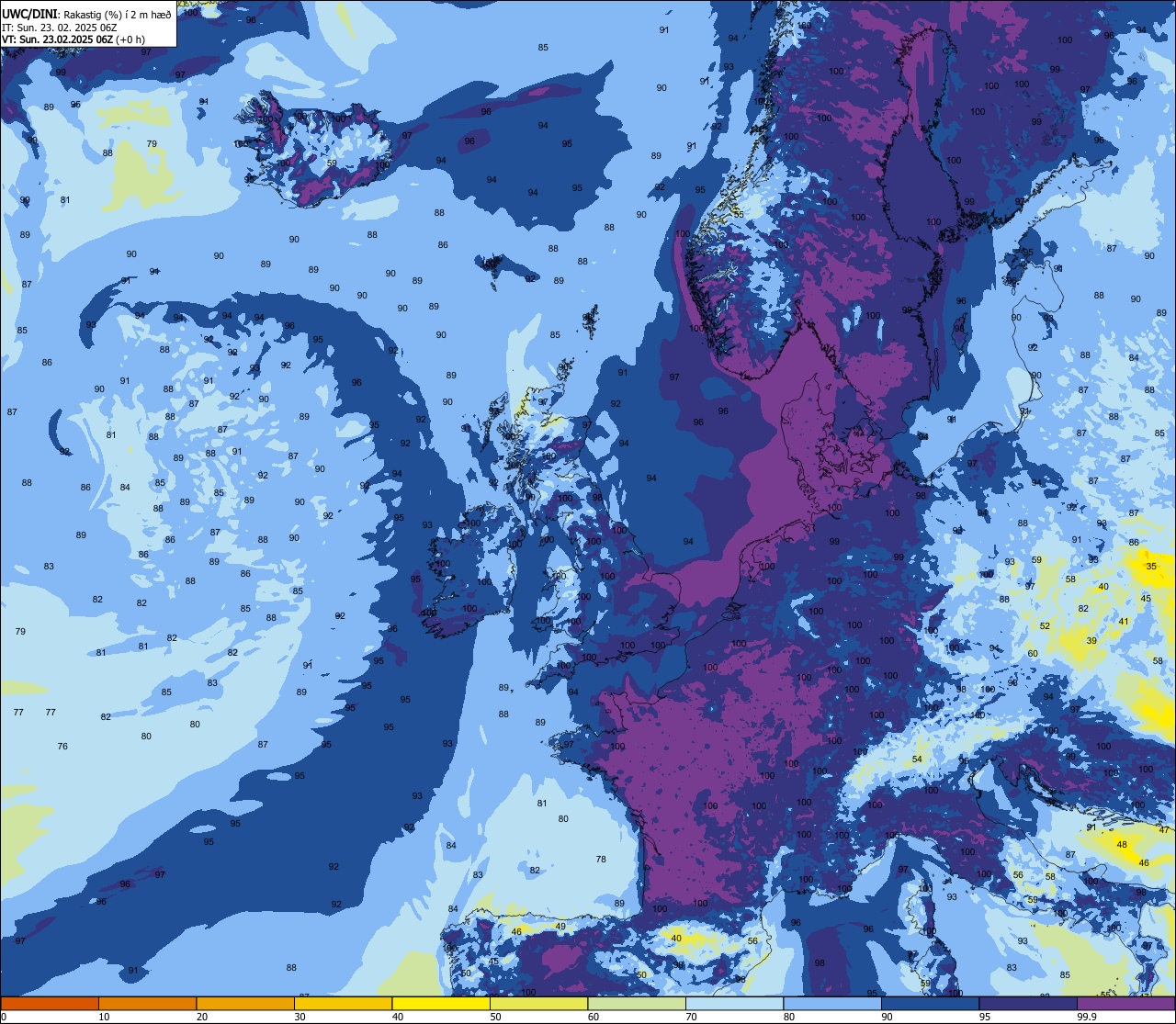Screen dimensions: 1176x1024
Task: Click the humidity value '49' in northern Spain
Action: click(560, 926)
